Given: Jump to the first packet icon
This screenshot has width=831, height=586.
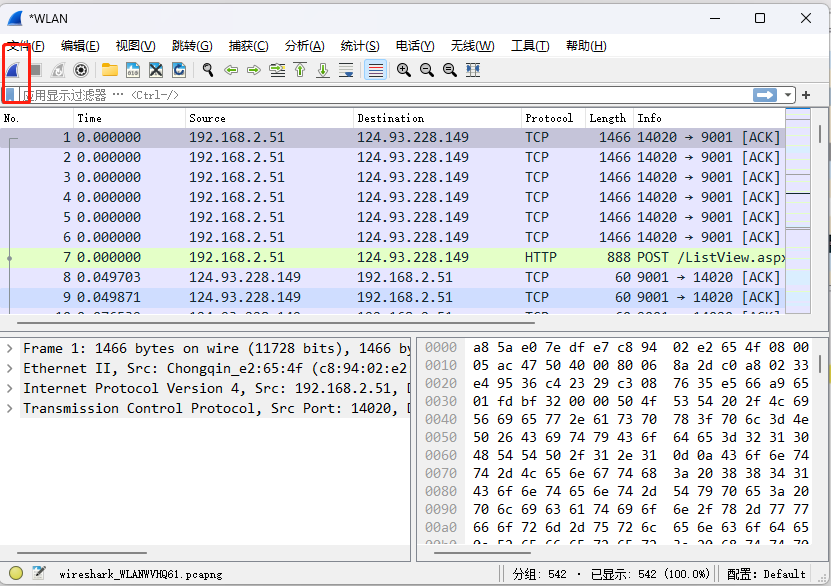Looking at the screenshot, I should [x=300, y=70].
